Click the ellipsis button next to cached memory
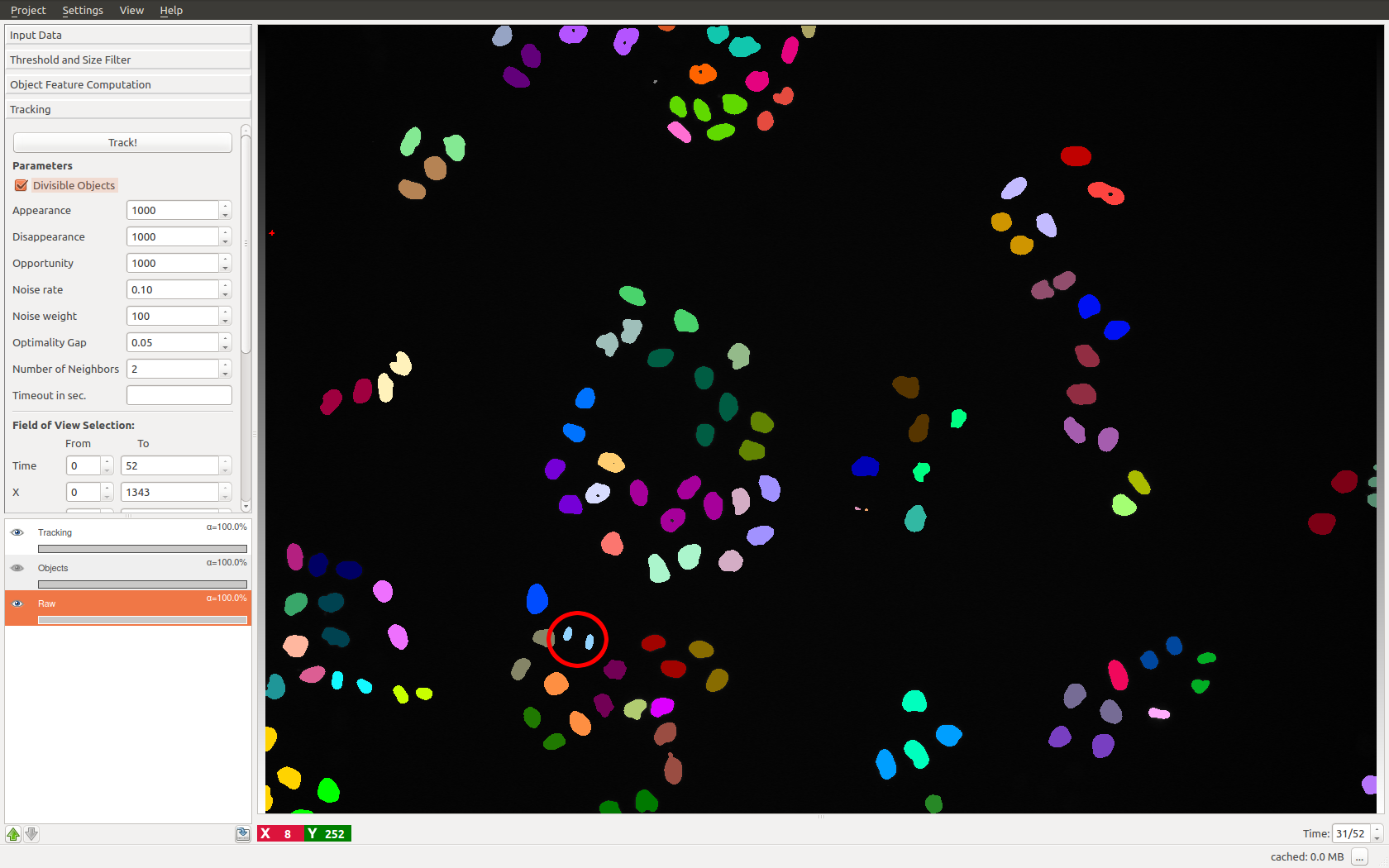Image resolution: width=1389 pixels, height=868 pixels. coord(1359,857)
